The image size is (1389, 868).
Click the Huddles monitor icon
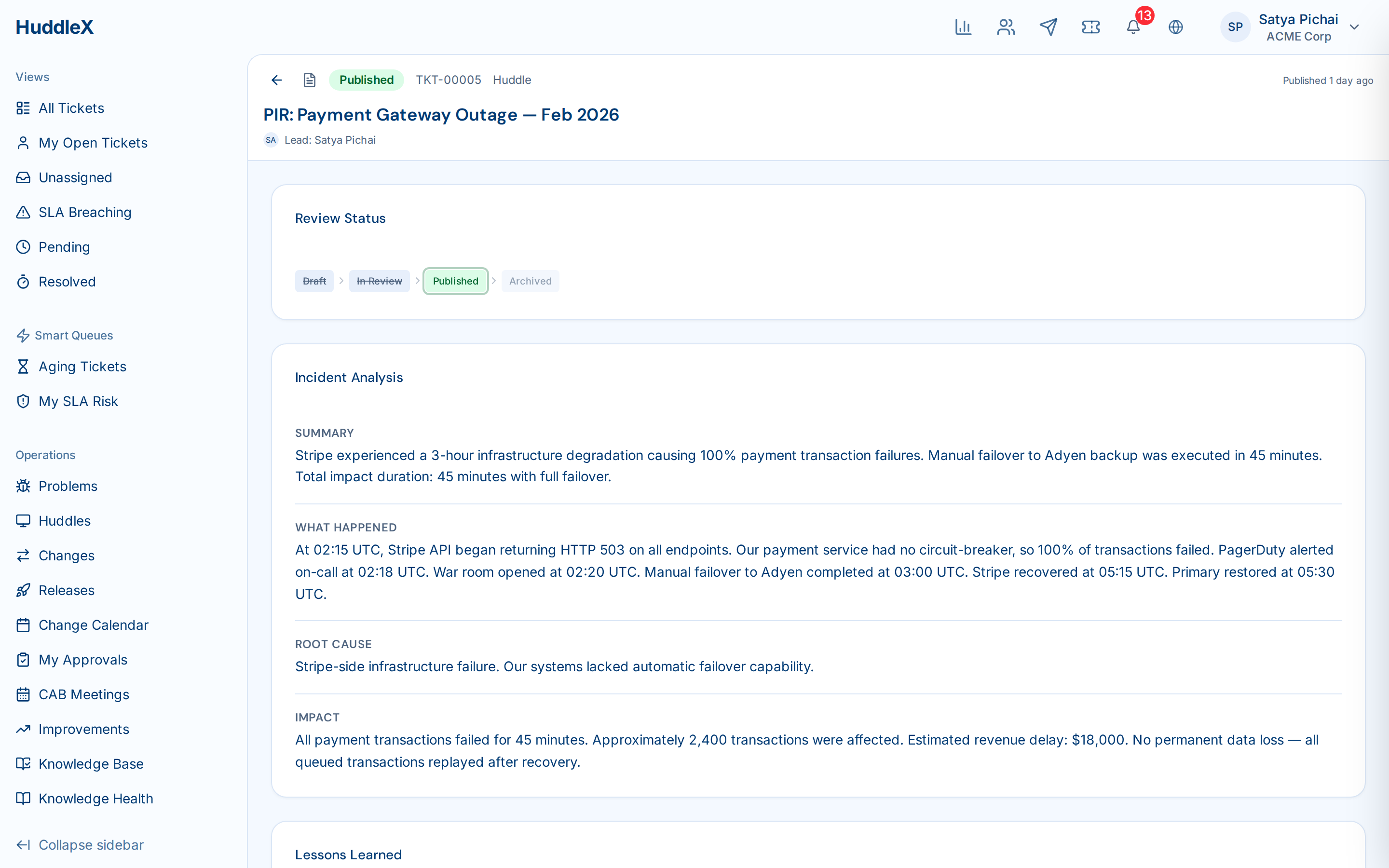click(x=23, y=521)
